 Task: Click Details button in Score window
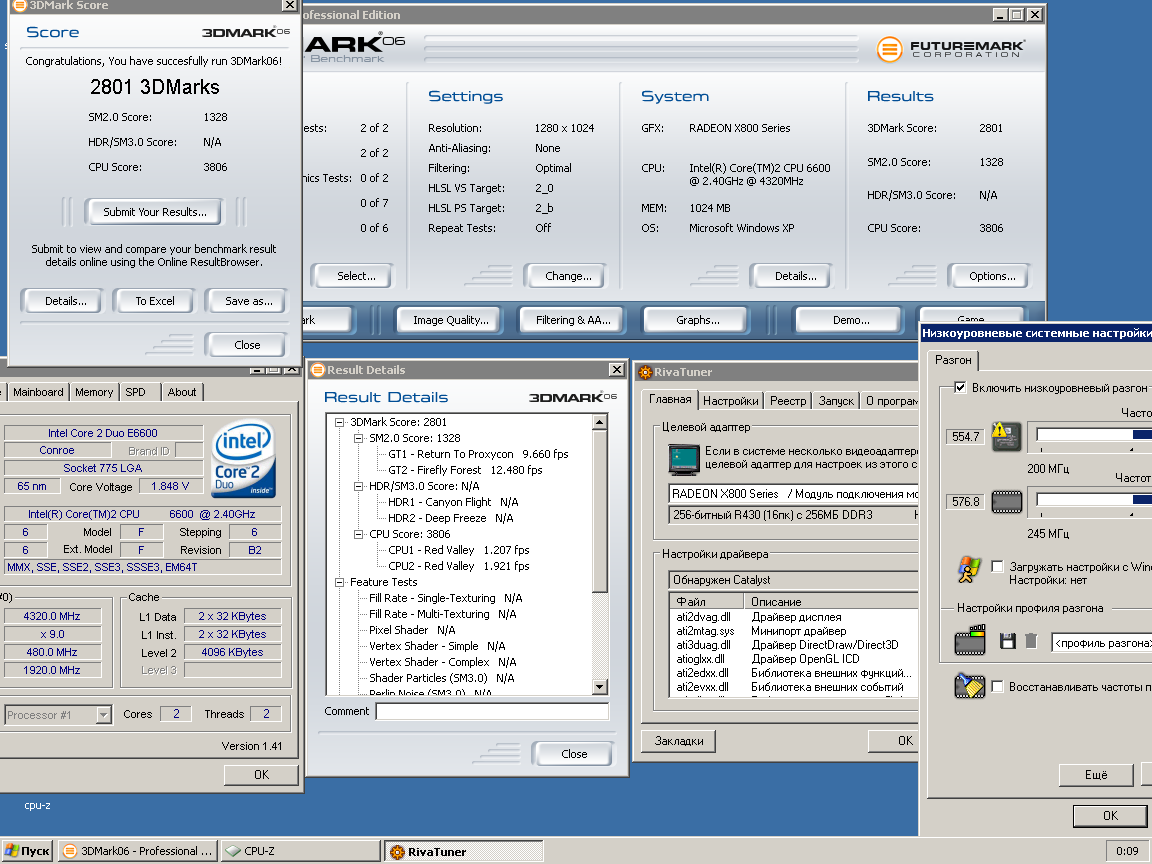coord(65,301)
